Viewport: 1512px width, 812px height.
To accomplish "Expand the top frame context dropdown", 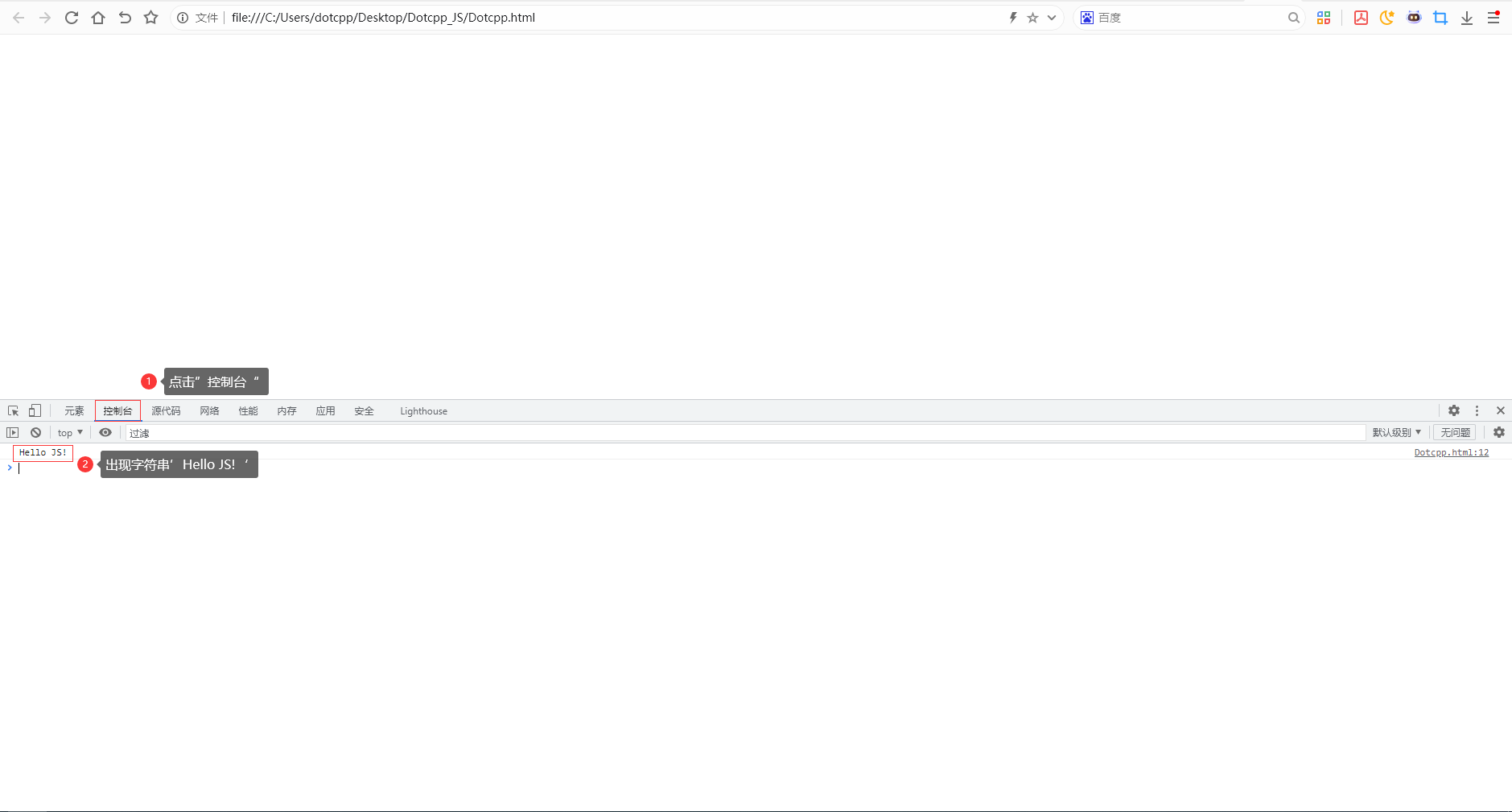I will click(x=69, y=432).
